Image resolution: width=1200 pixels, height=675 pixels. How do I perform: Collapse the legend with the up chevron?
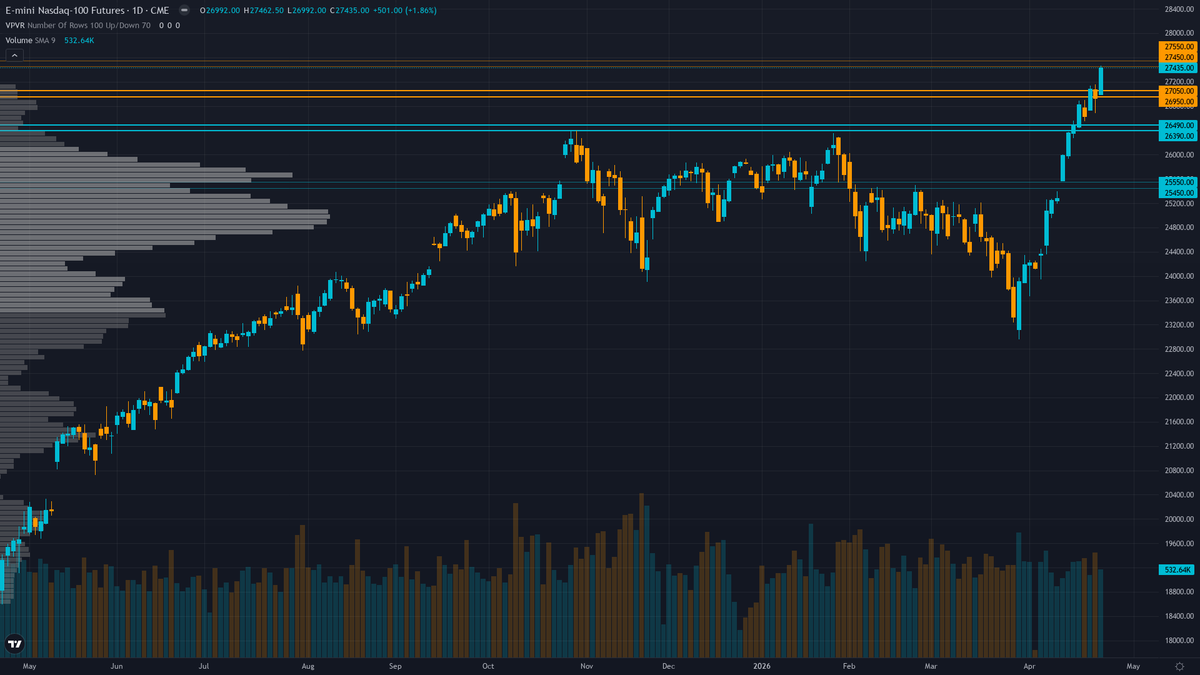coord(14,54)
